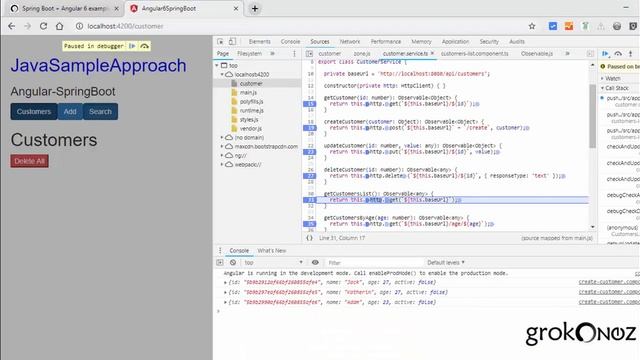Show the console sidebar icon

click(x=220, y=262)
